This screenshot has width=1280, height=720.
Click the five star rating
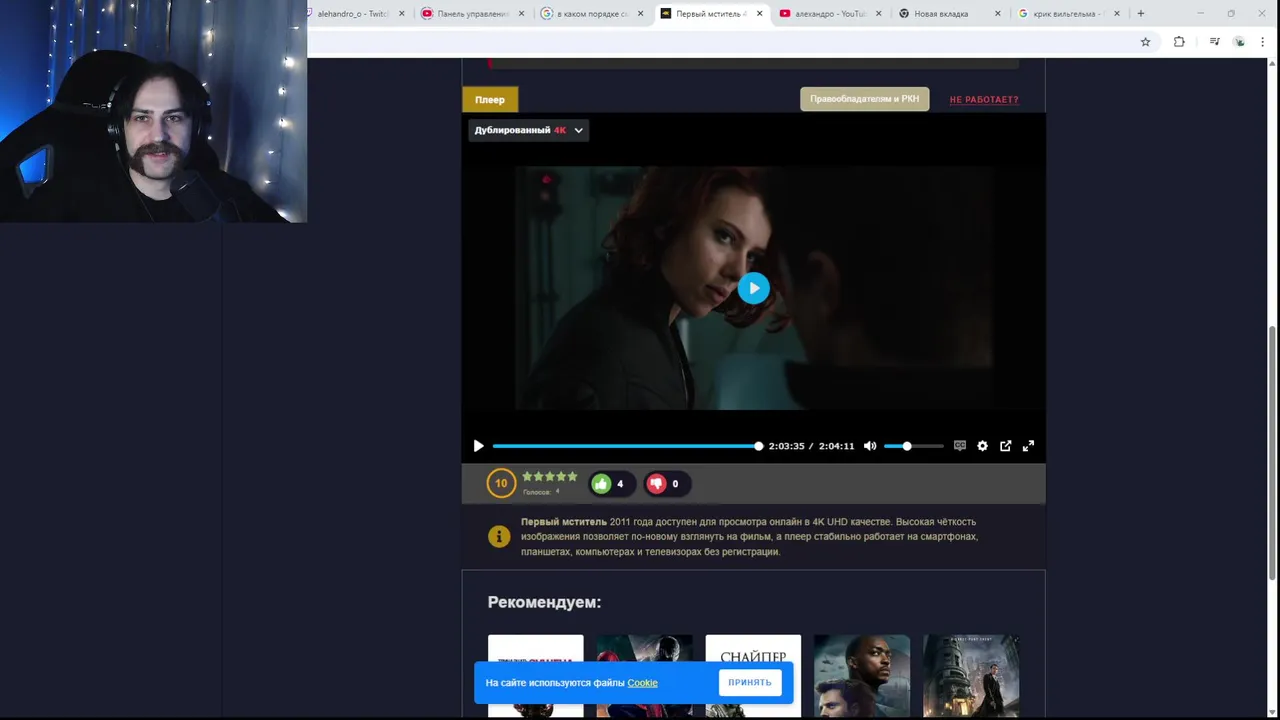pos(550,477)
